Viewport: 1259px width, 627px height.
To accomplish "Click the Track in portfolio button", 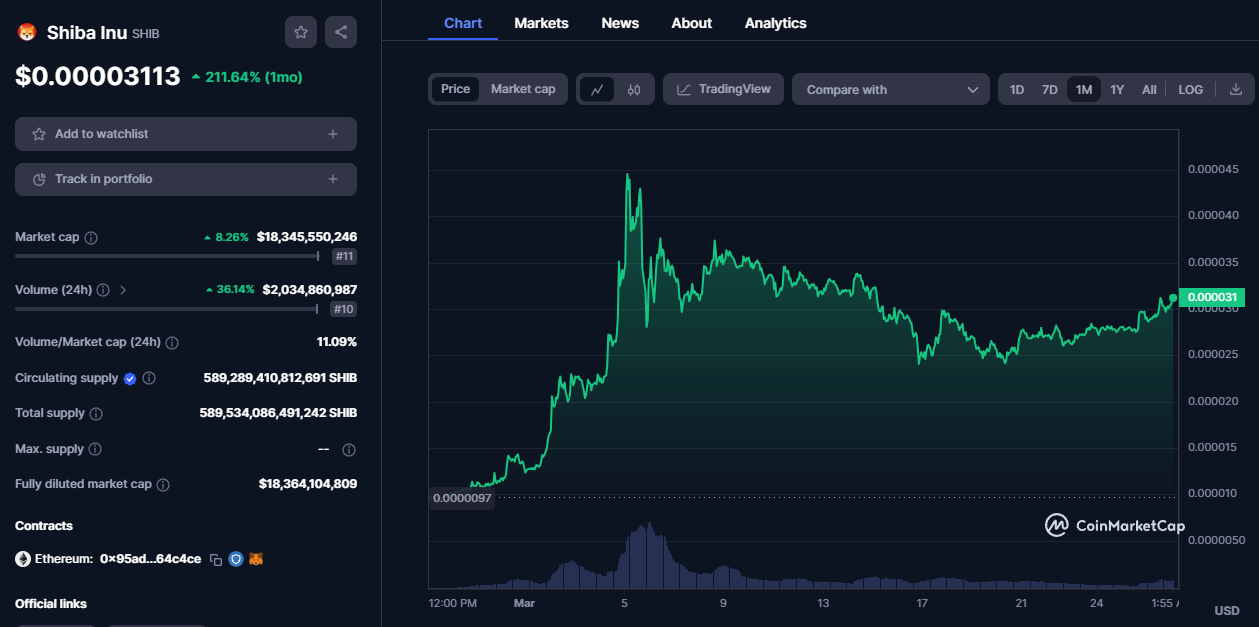I will (186, 179).
